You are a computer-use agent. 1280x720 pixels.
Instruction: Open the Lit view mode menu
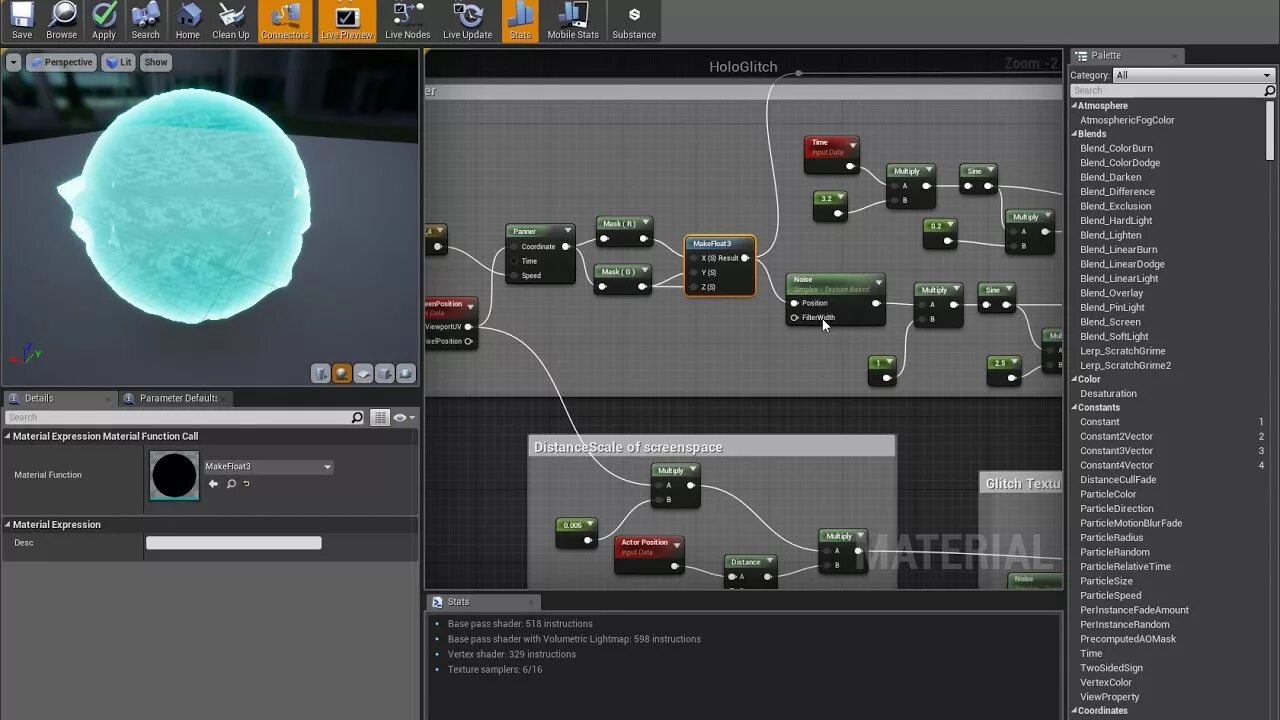[x=118, y=62]
